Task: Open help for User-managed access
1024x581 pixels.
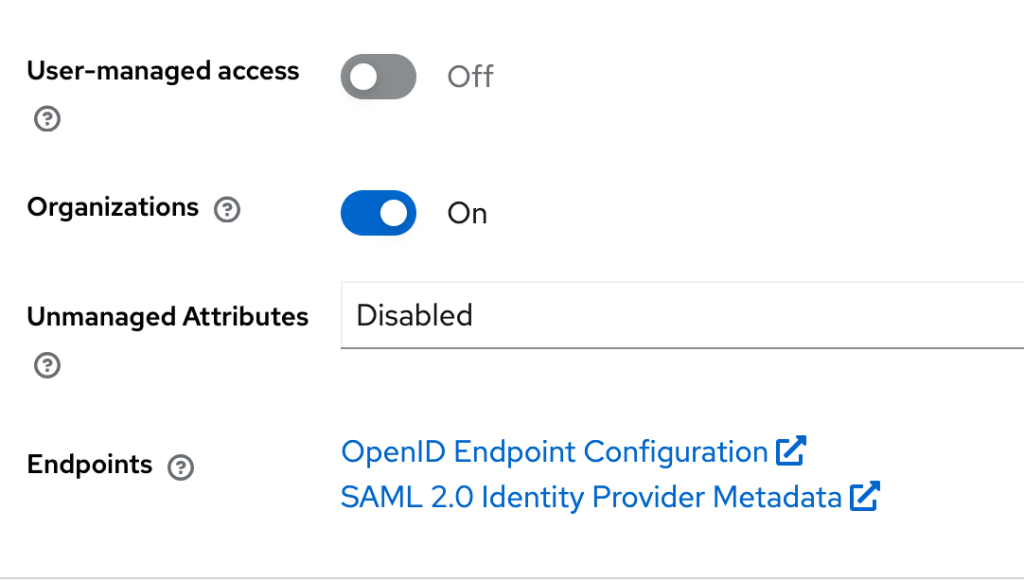Action: tap(47, 119)
